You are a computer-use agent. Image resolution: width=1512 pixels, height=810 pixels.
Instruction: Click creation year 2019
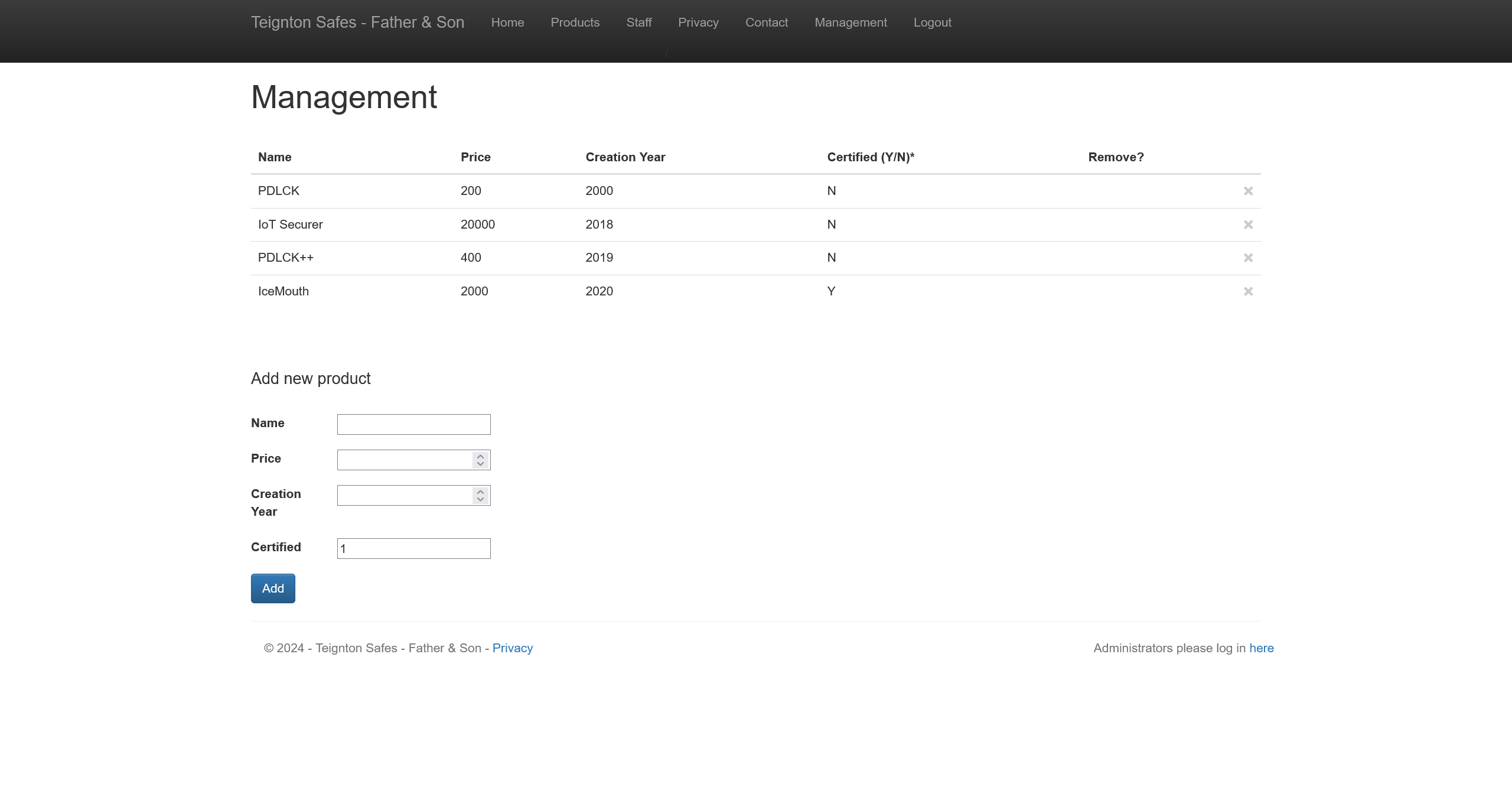click(x=599, y=258)
